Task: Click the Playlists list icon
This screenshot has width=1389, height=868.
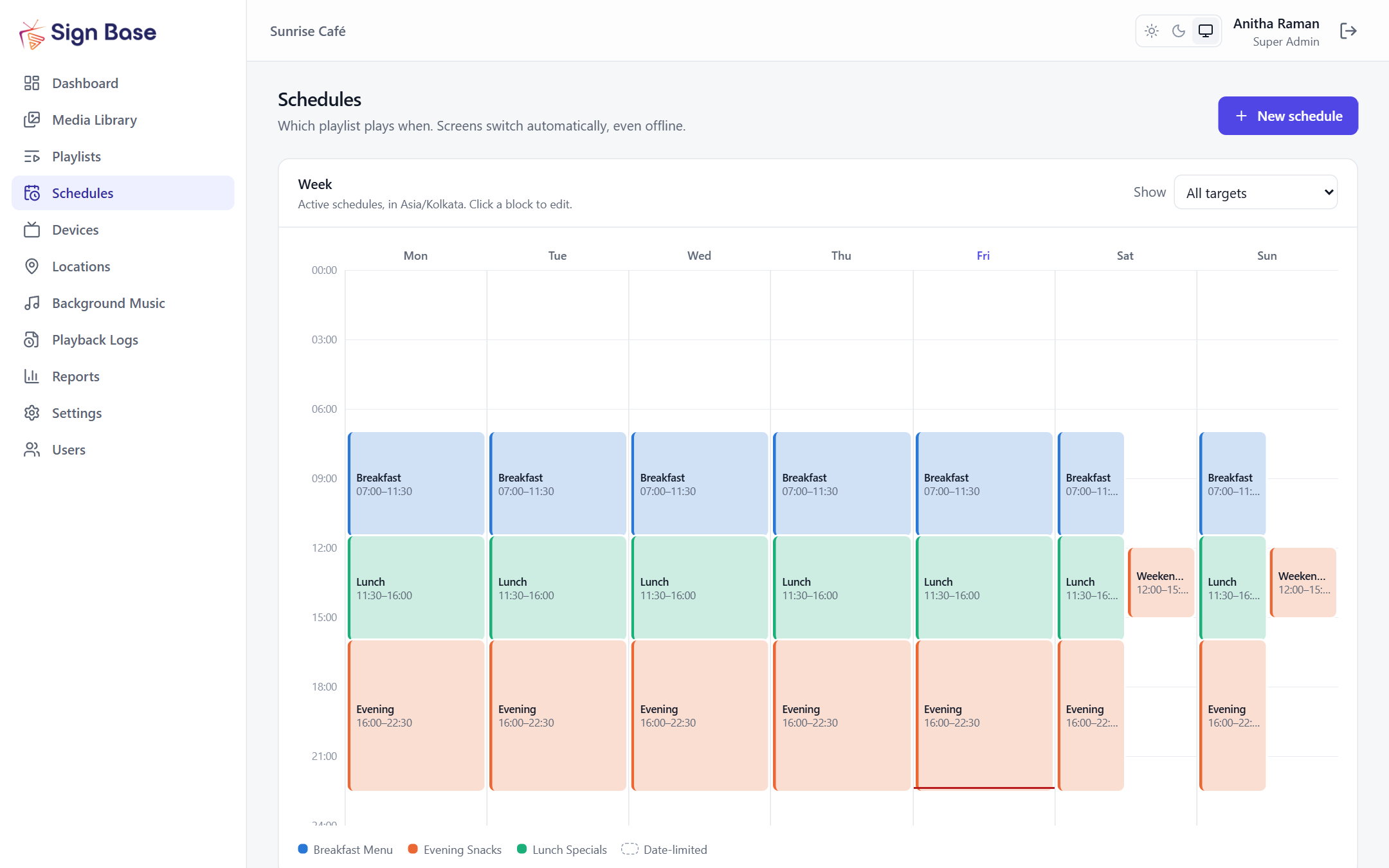Action: click(x=32, y=156)
